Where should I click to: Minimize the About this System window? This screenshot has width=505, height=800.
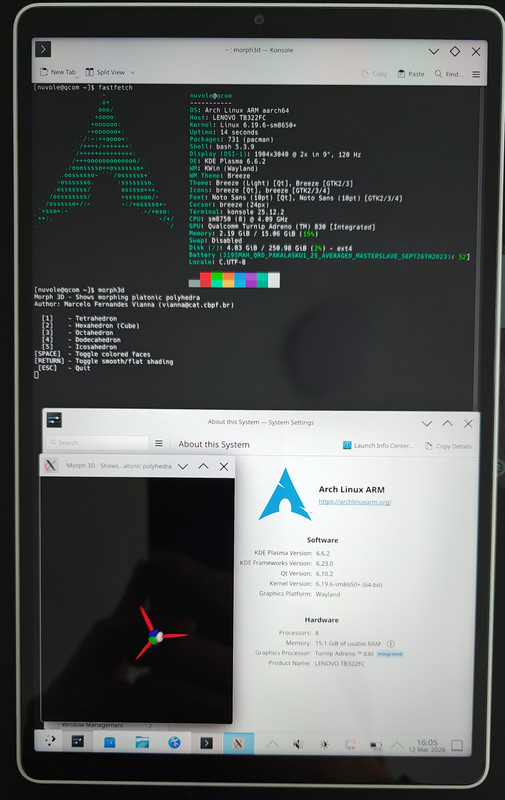click(427, 423)
